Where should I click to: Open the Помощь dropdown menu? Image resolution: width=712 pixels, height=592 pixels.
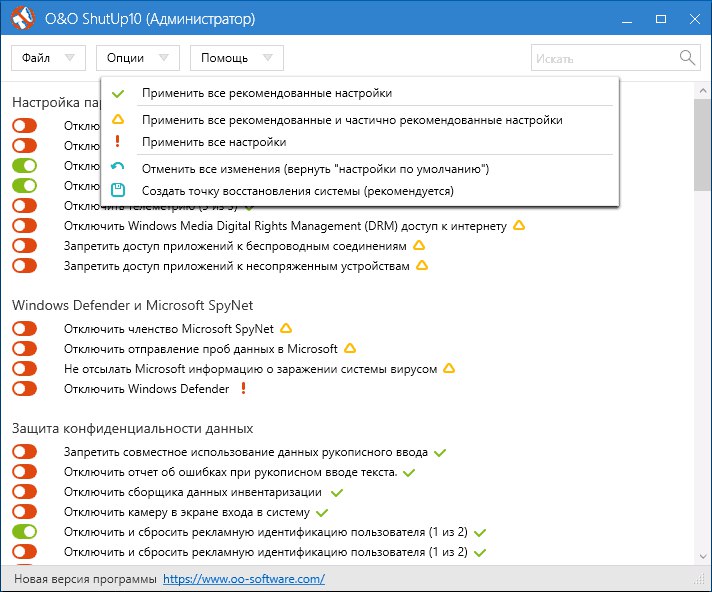coord(236,58)
